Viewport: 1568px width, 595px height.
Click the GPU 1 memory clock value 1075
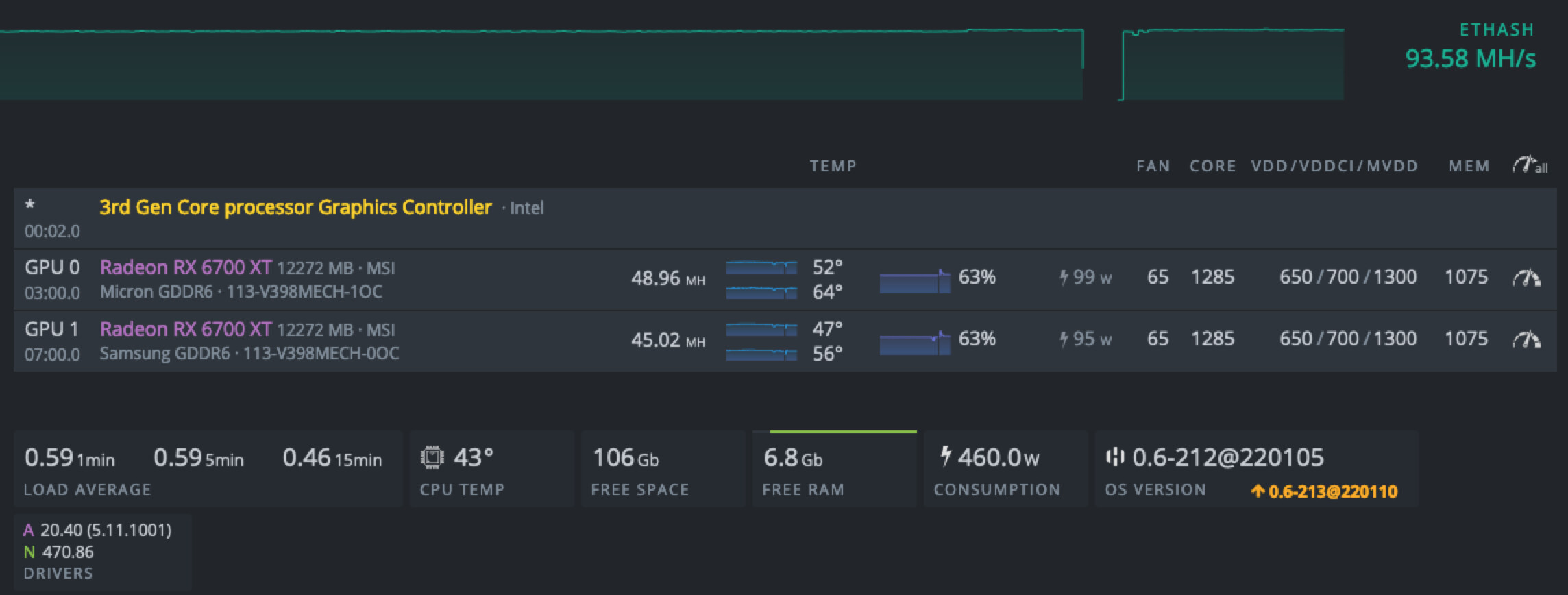1466,339
